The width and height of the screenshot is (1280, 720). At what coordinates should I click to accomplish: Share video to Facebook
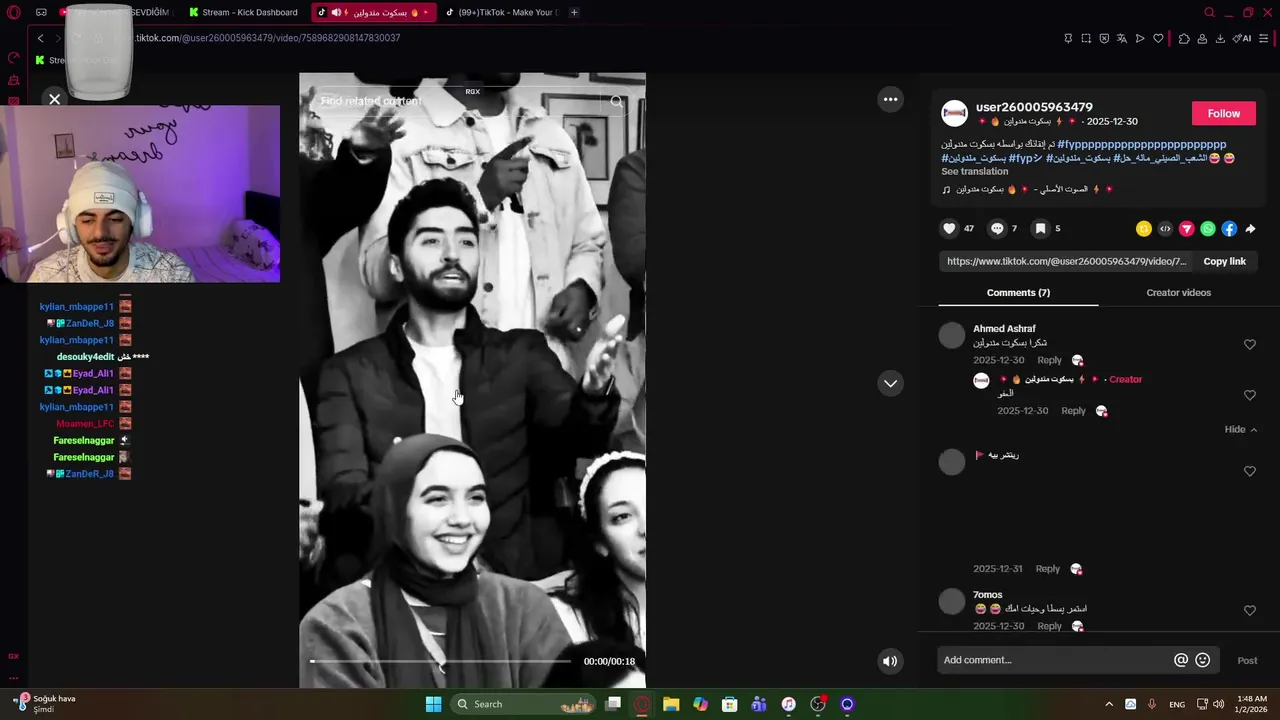(1229, 229)
